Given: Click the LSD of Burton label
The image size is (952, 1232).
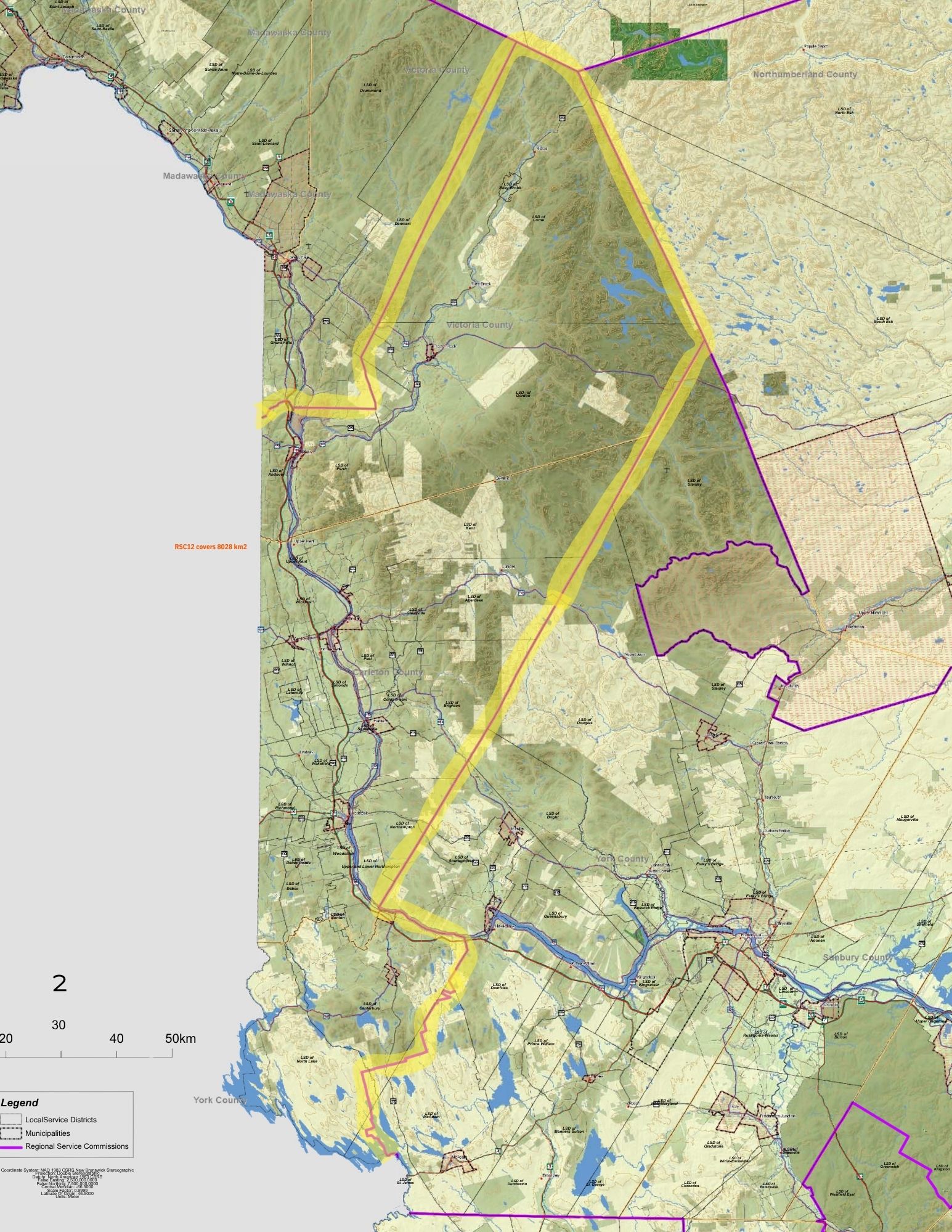Looking at the screenshot, I should pos(840,1035).
